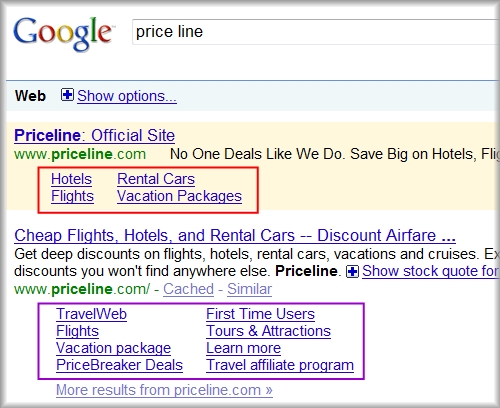Open Priceline: Official Site ad link
The width and height of the screenshot is (500, 408).
[x=94, y=136]
